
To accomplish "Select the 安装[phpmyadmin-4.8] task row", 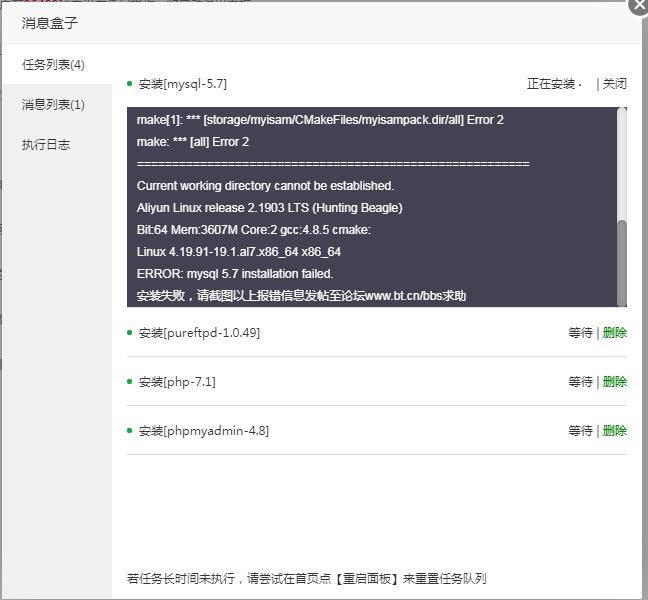I will coord(377,431).
